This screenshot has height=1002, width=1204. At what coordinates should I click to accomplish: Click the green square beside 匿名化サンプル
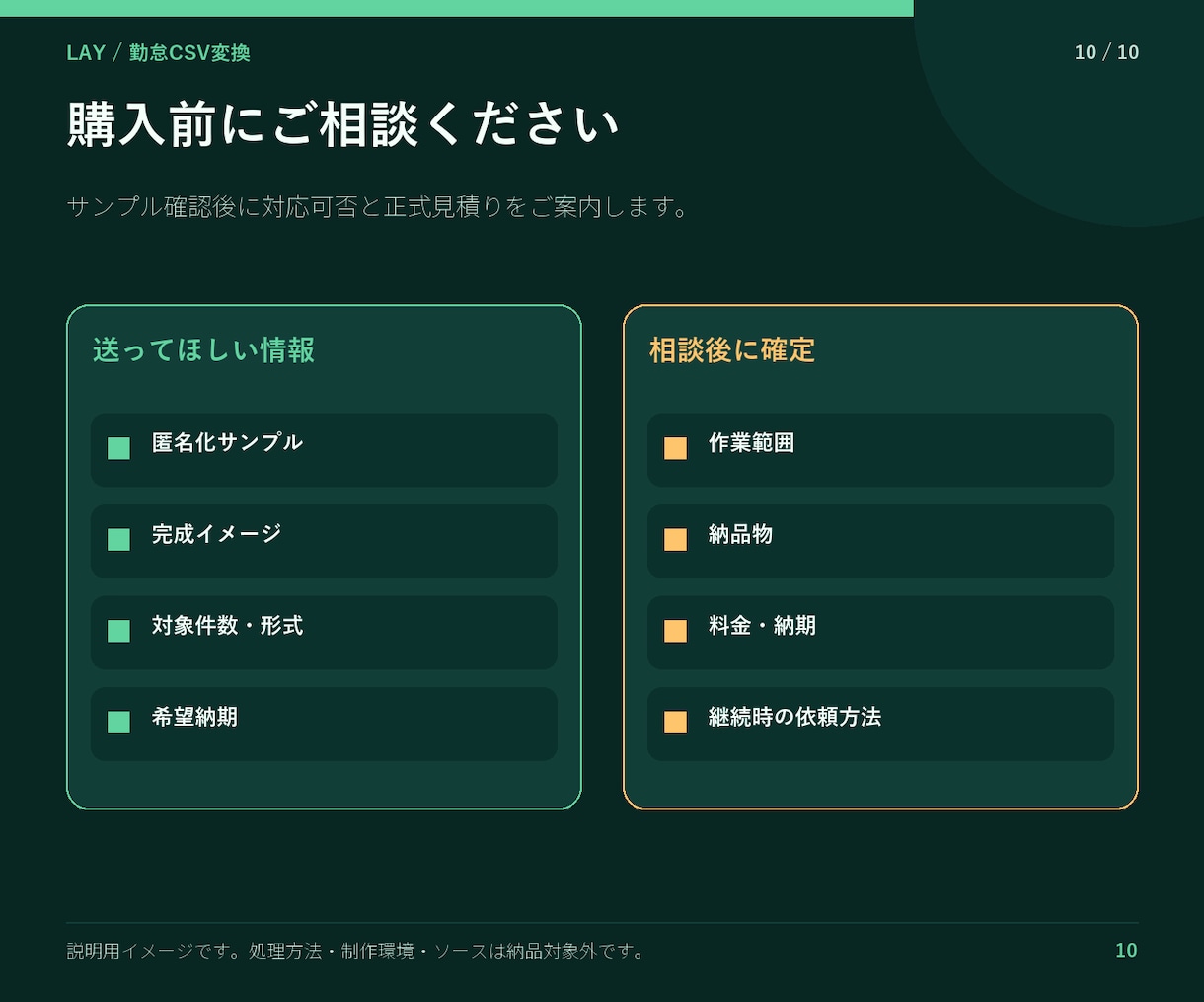coord(118,448)
